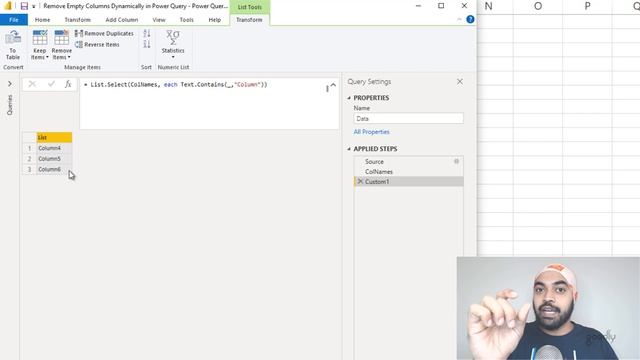This screenshot has height=360, width=640.
Task: Cancel formula edit with X icon
Action: (x=32, y=84)
